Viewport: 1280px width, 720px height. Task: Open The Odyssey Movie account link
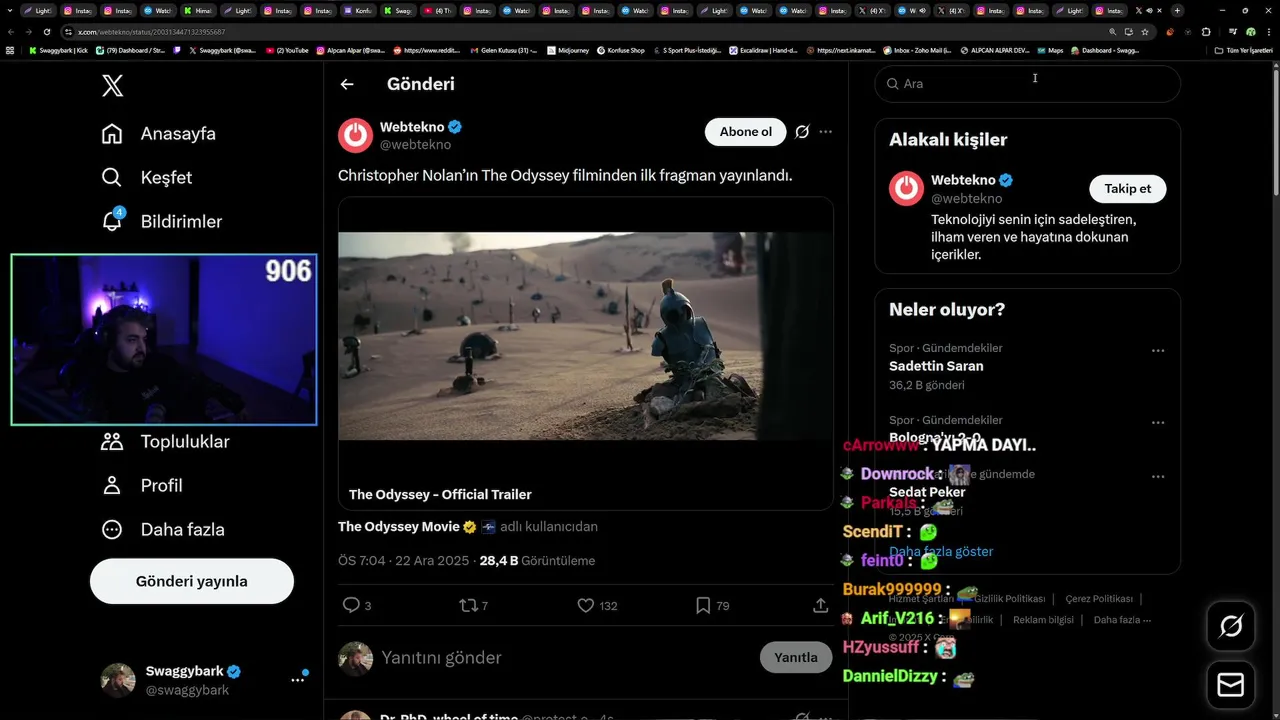tap(399, 526)
